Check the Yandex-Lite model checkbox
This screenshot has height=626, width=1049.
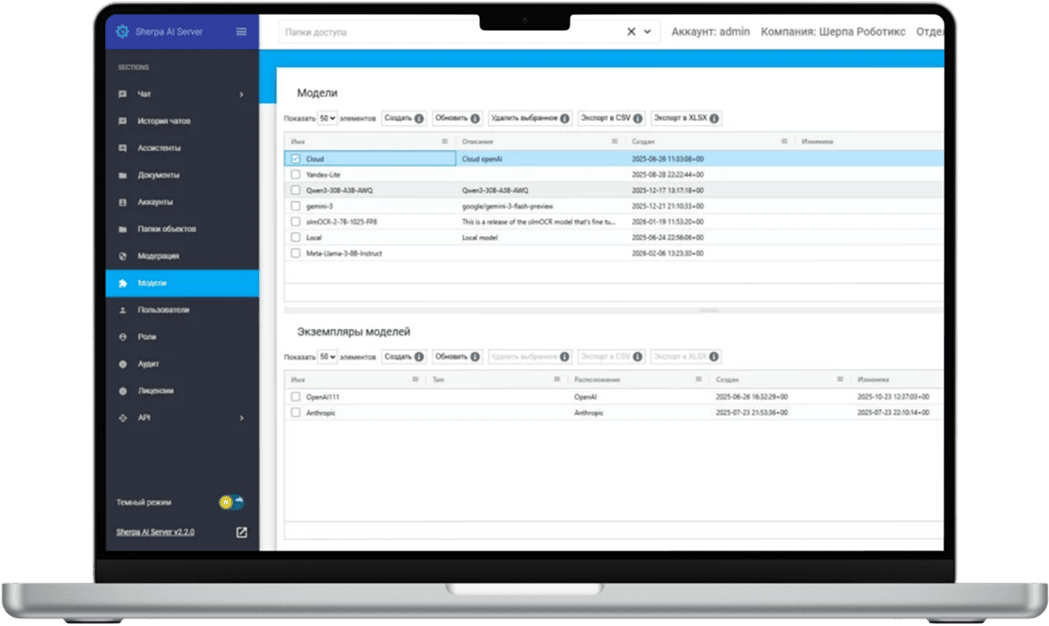(x=296, y=175)
